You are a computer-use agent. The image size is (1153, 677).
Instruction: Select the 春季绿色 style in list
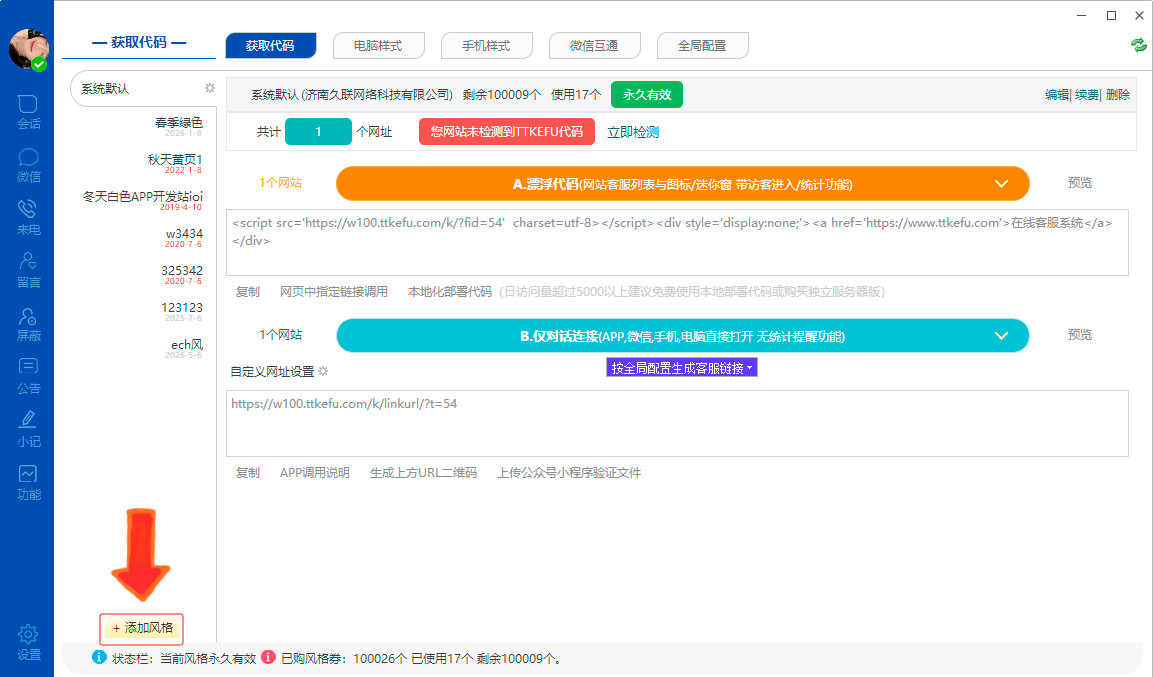[179, 123]
